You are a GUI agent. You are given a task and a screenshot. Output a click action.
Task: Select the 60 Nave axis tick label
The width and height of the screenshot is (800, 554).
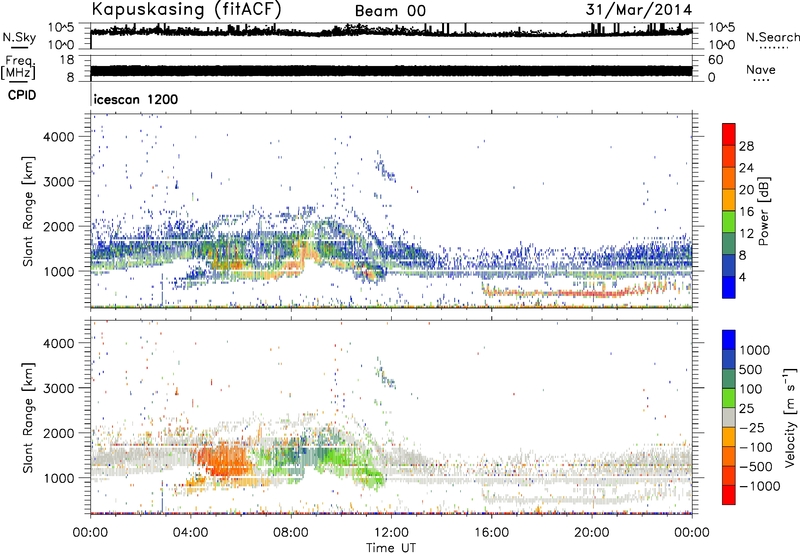point(715,60)
